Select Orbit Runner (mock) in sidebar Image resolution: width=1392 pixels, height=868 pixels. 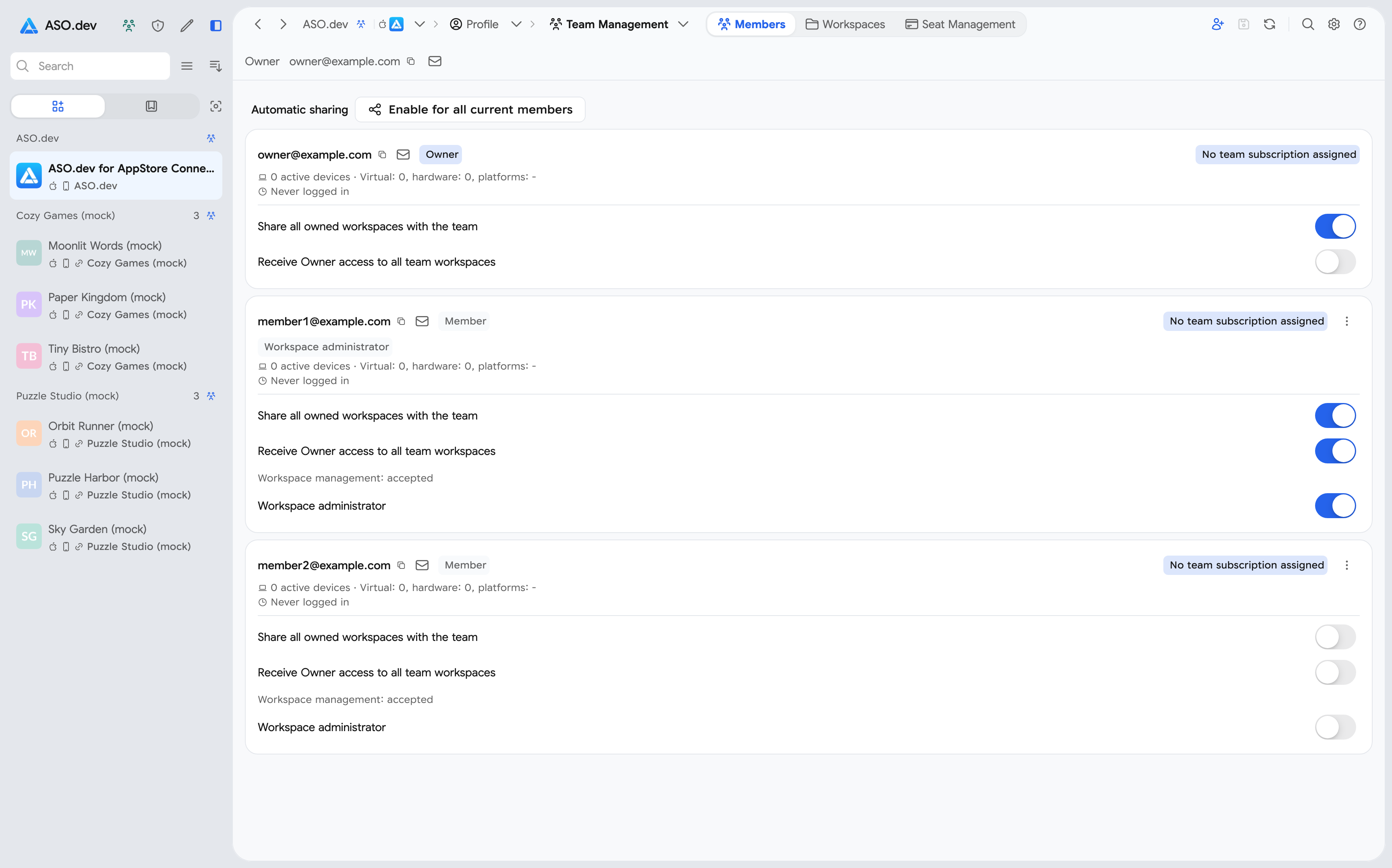click(x=116, y=434)
